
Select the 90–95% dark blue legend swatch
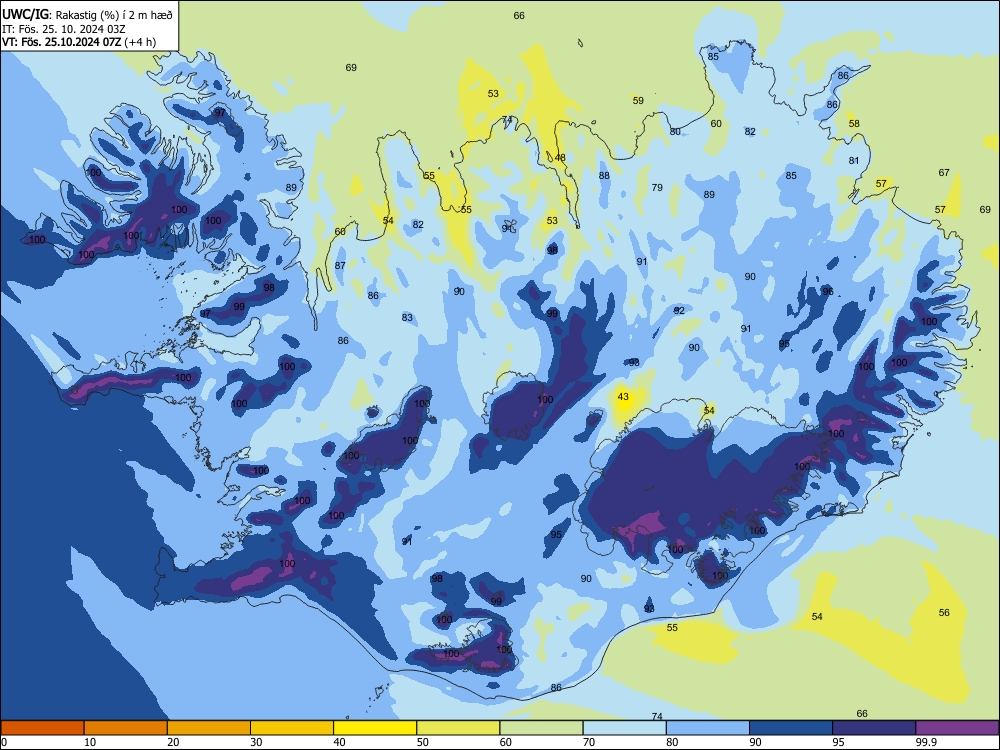pyautogui.click(x=791, y=728)
